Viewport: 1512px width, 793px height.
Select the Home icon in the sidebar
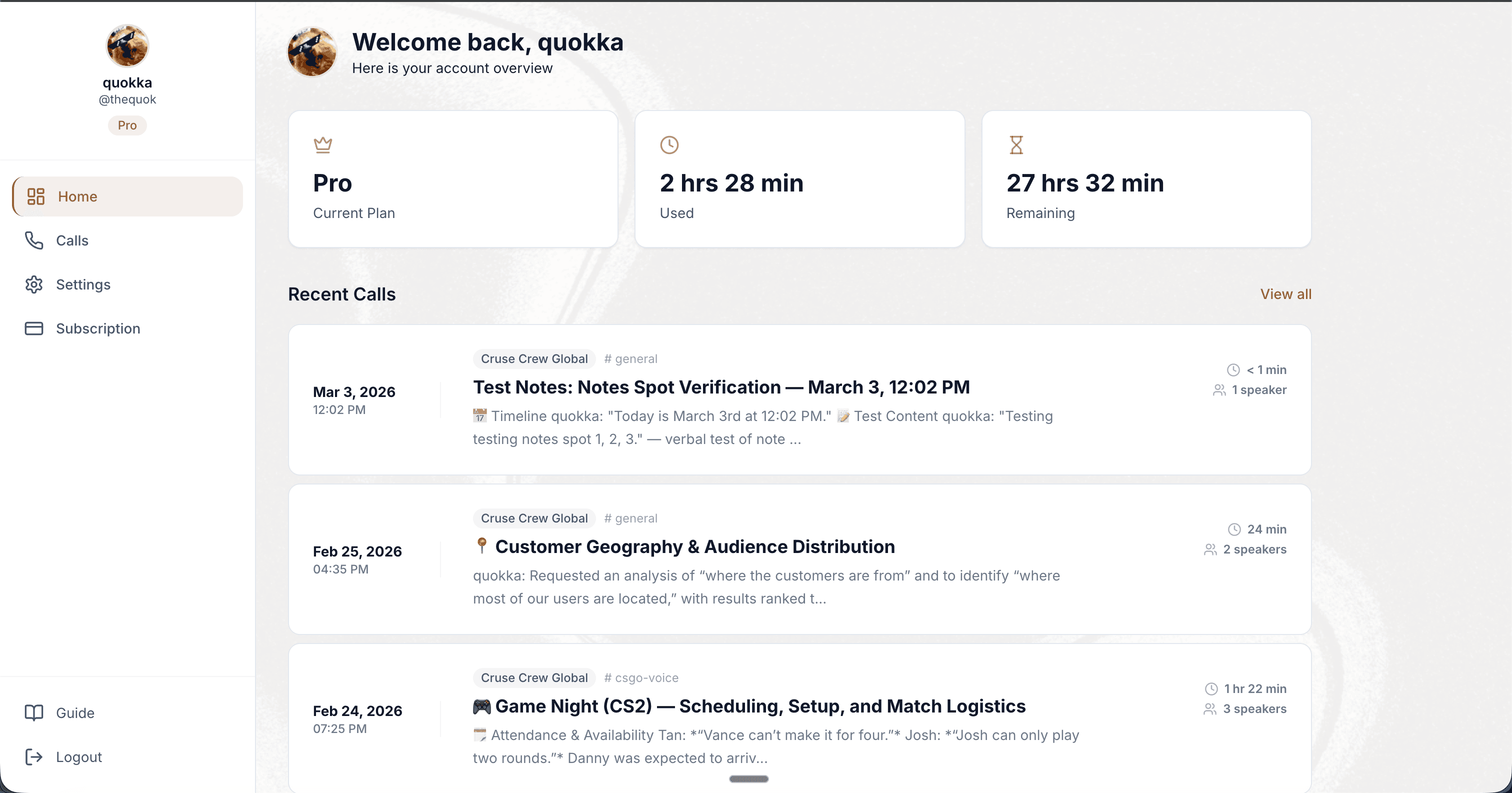(34, 196)
